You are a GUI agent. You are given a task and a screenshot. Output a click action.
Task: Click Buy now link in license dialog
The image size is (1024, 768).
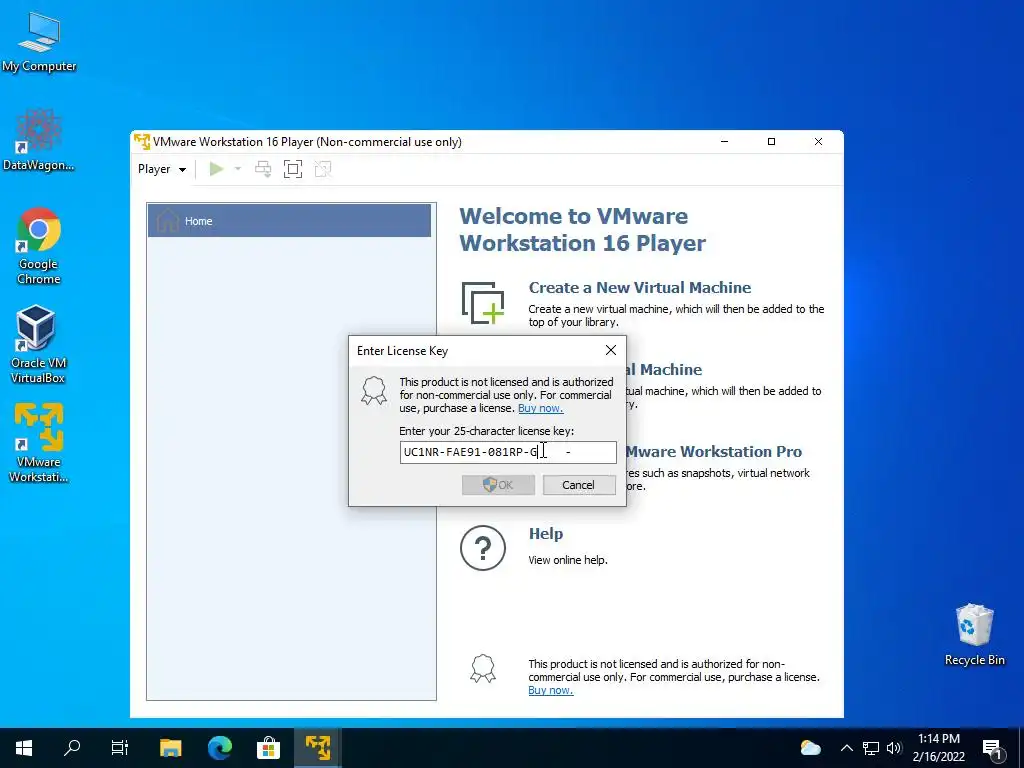coord(541,408)
